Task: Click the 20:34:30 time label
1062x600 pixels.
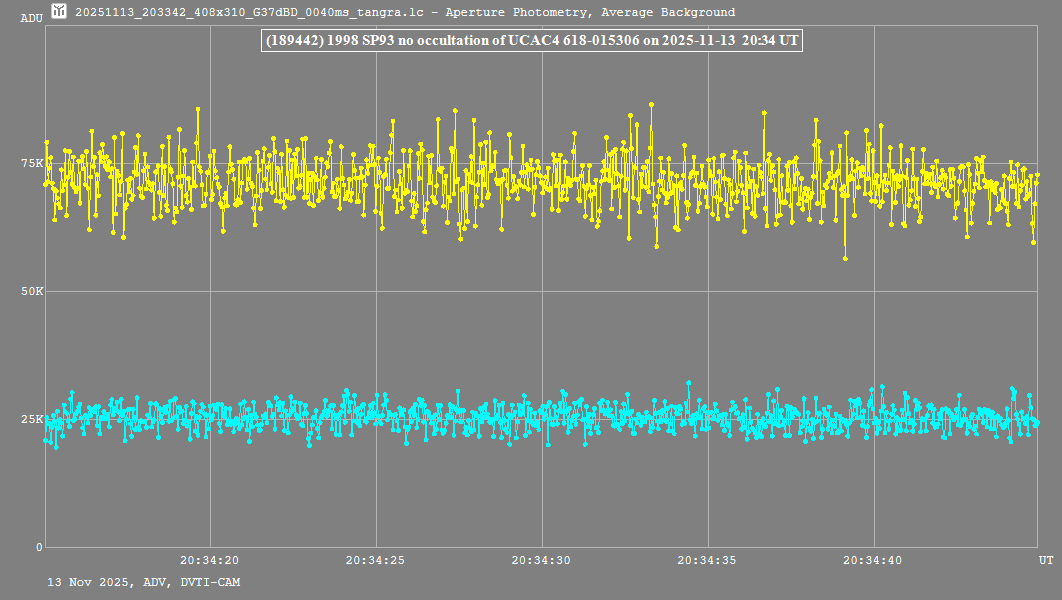Action: click(541, 561)
